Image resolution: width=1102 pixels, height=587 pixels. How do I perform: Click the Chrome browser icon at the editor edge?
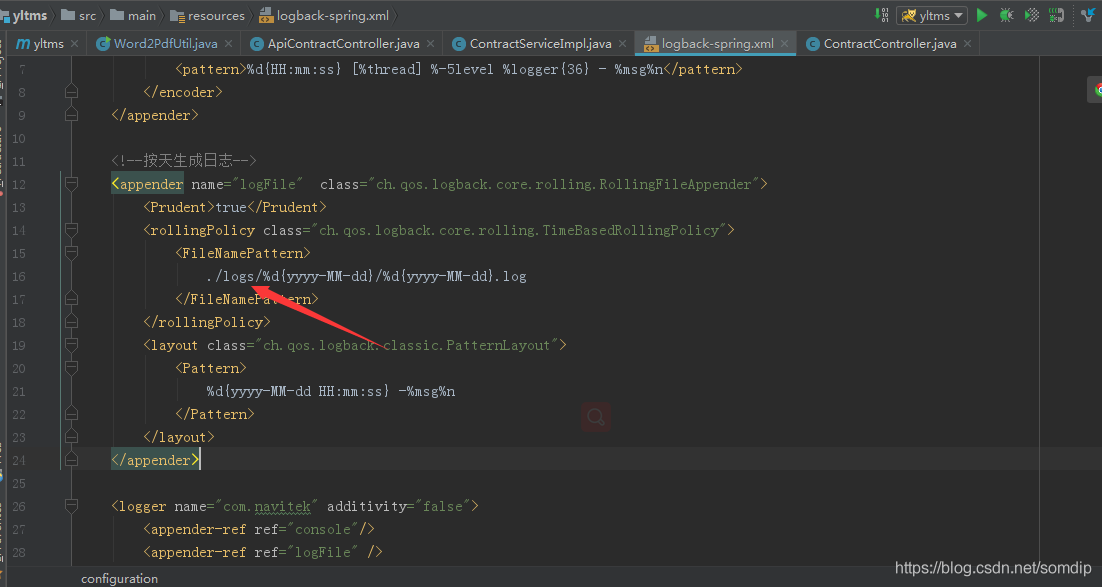coord(1098,90)
